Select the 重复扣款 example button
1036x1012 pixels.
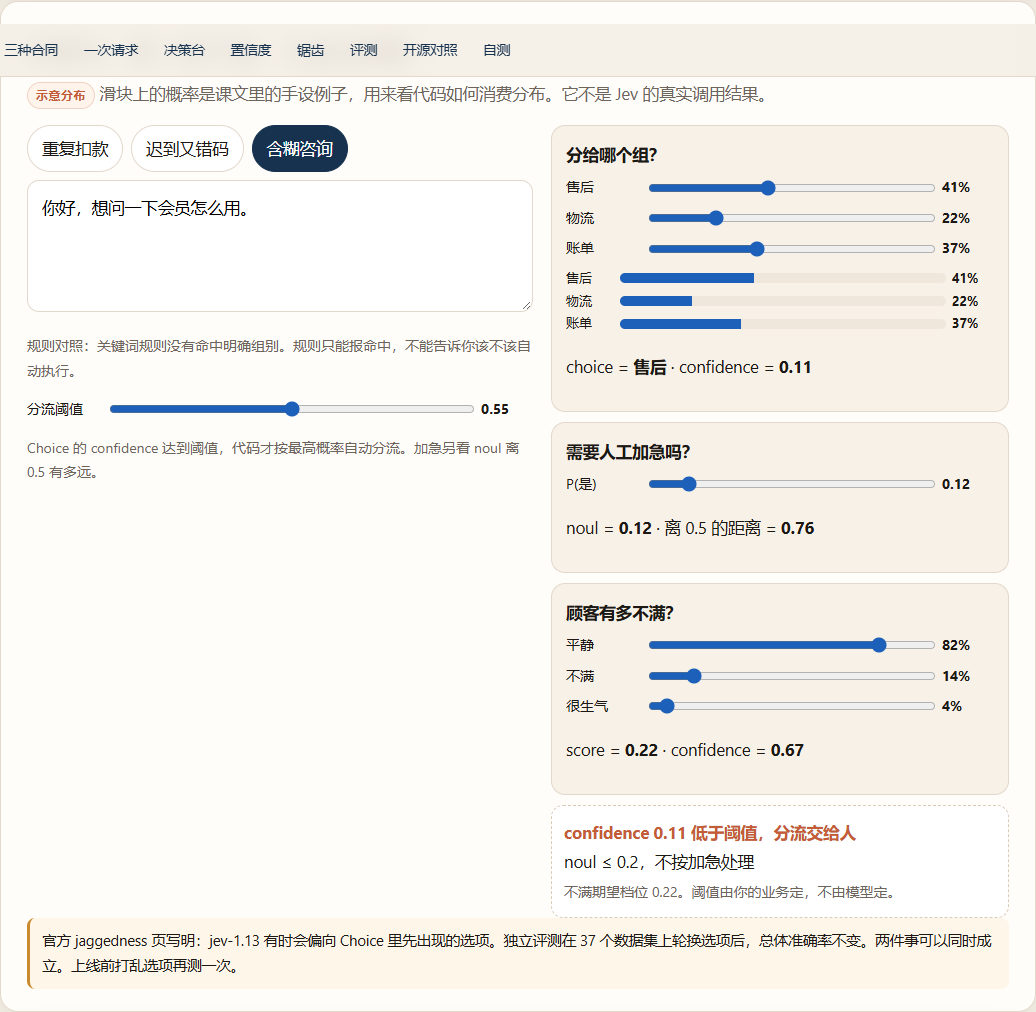pyautogui.click(x=75, y=149)
